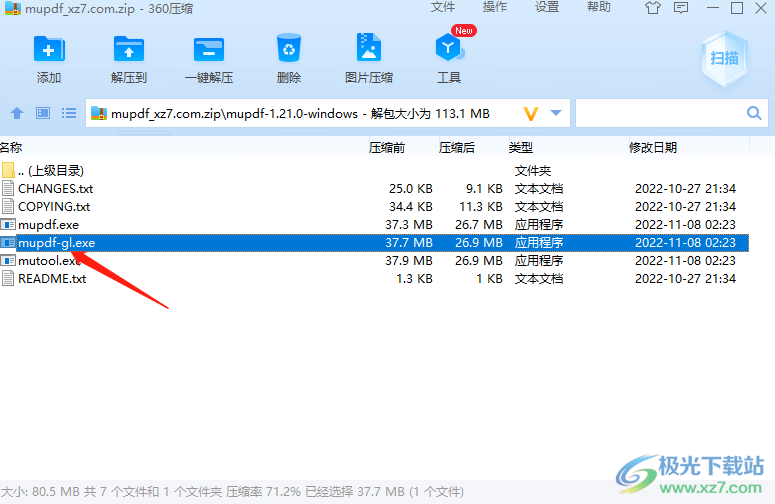This screenshot has width=775, height=504.
Task: Click the CHANGES.txt document icon
Action: tap(8, 188)
